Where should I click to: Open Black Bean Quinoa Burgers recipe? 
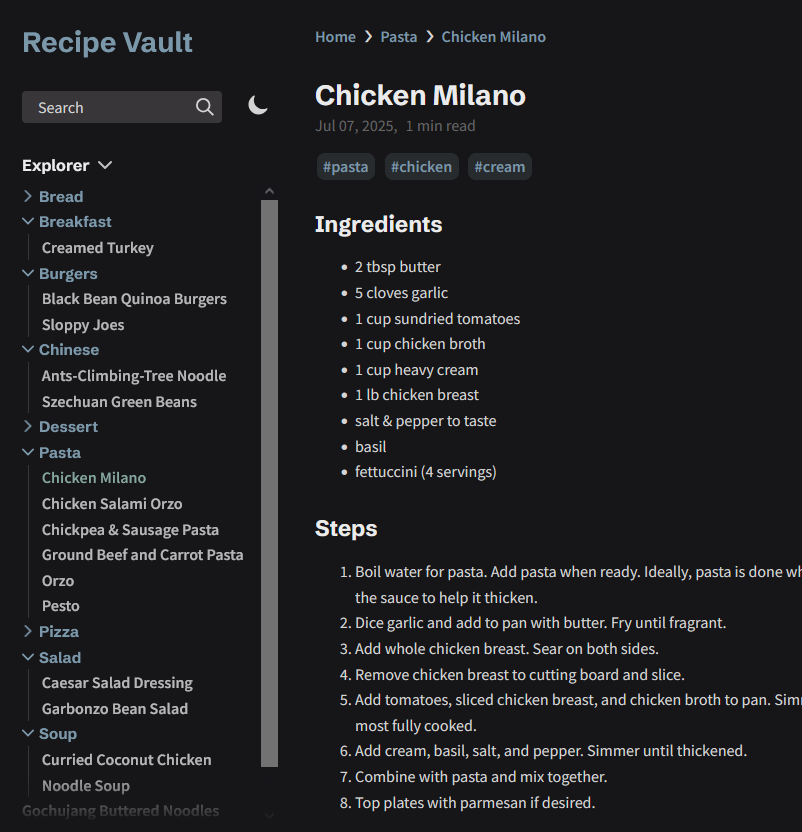click(134, 299)
